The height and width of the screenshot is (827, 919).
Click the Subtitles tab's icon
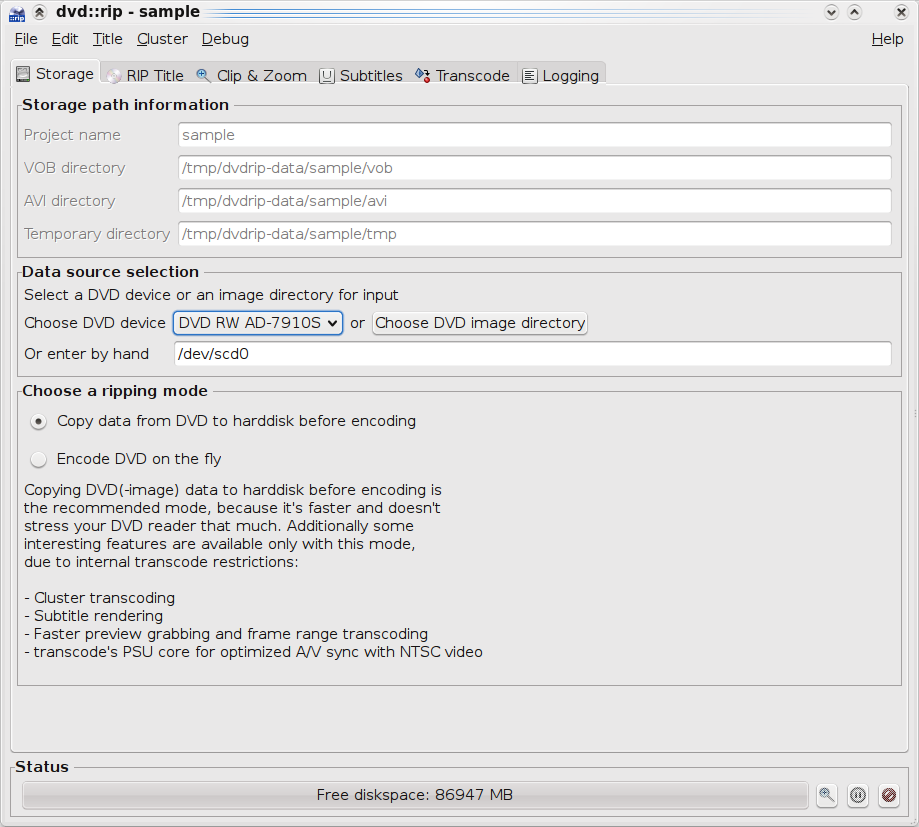(x=327, y=76)
